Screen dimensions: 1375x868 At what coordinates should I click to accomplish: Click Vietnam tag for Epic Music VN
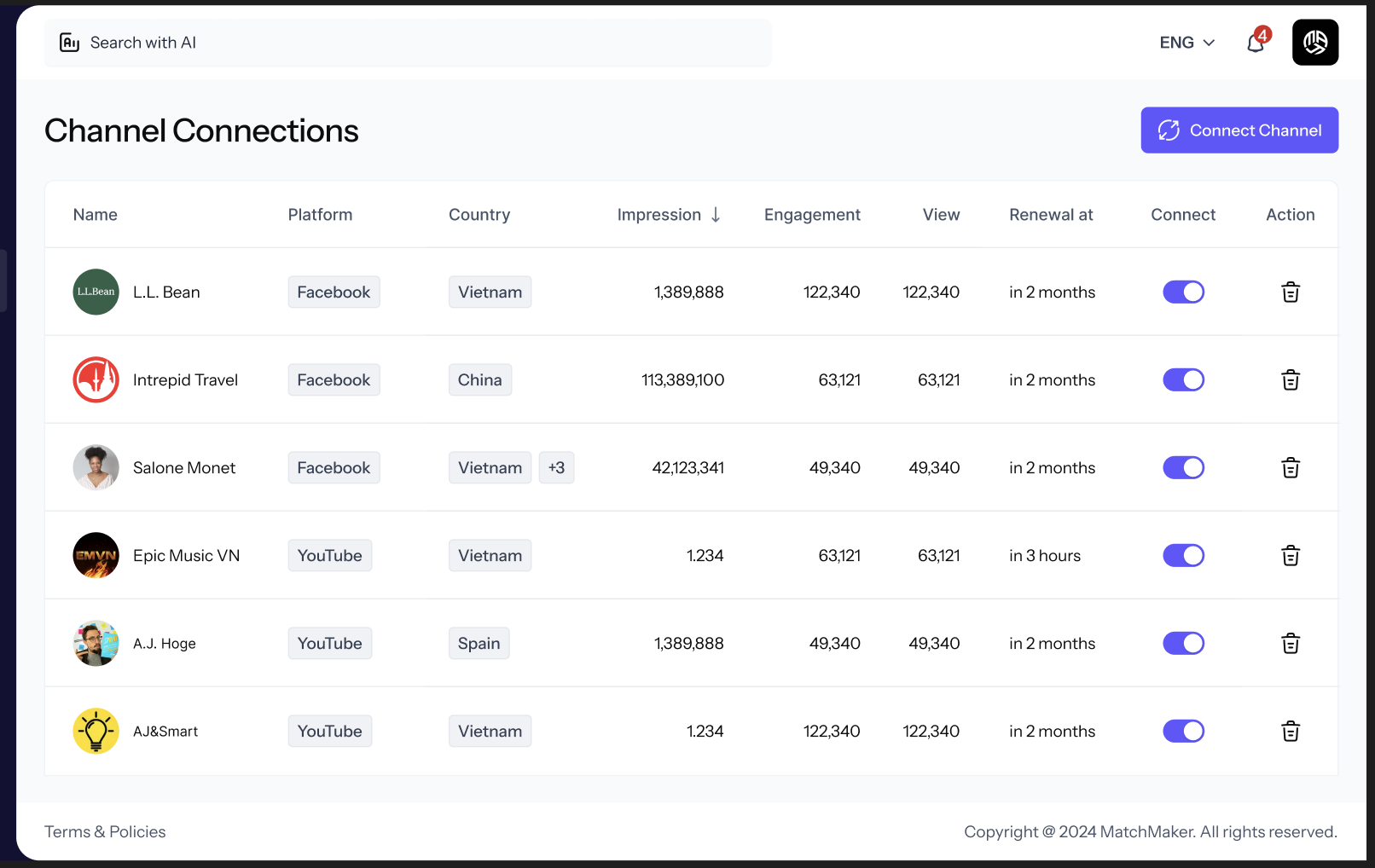pos(490,555)
